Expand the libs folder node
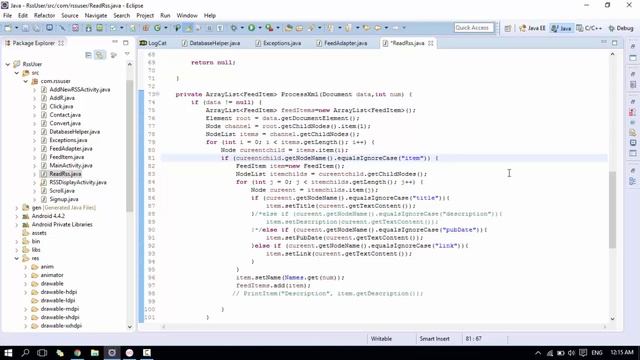Screen dimensions: 640x360 [x=17, y=250]
